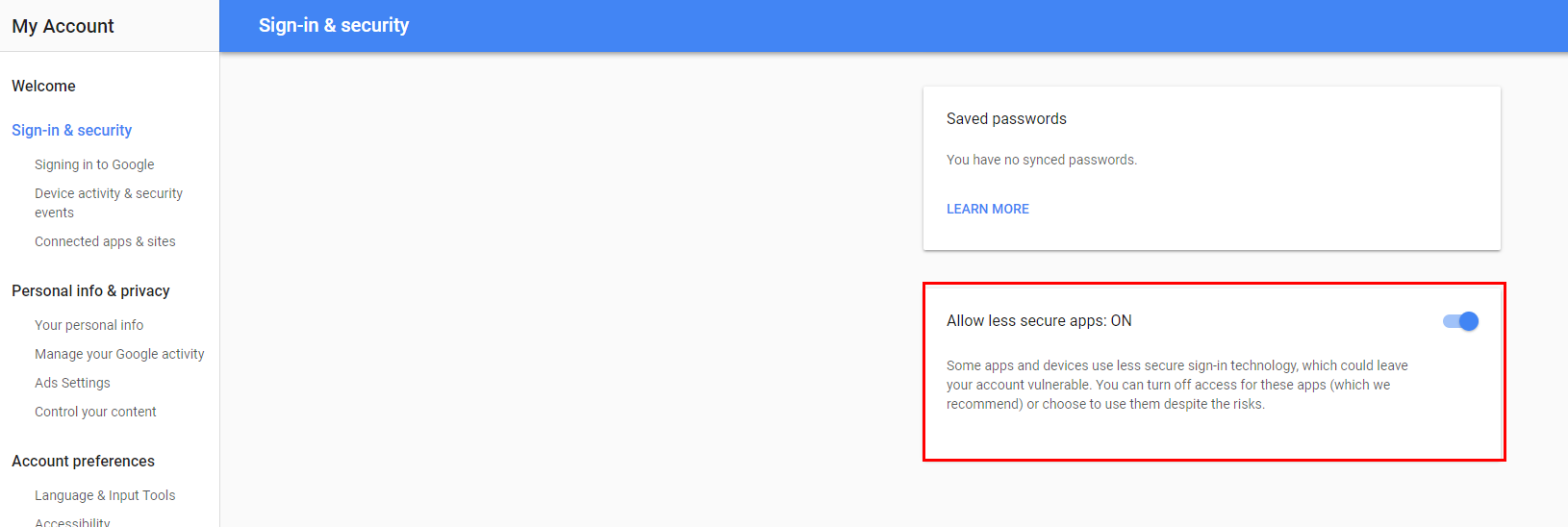The height and width of the screenshot is (527, 1568).
Task: Click the Sign-in & security page header
Action: [334, 25]
